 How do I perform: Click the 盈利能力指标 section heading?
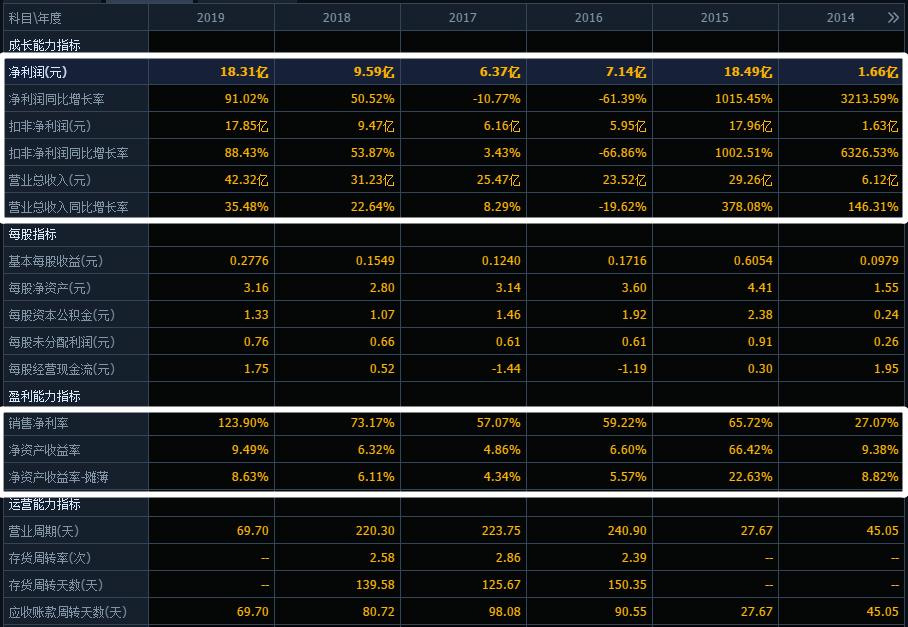click(x=44, y=396)
